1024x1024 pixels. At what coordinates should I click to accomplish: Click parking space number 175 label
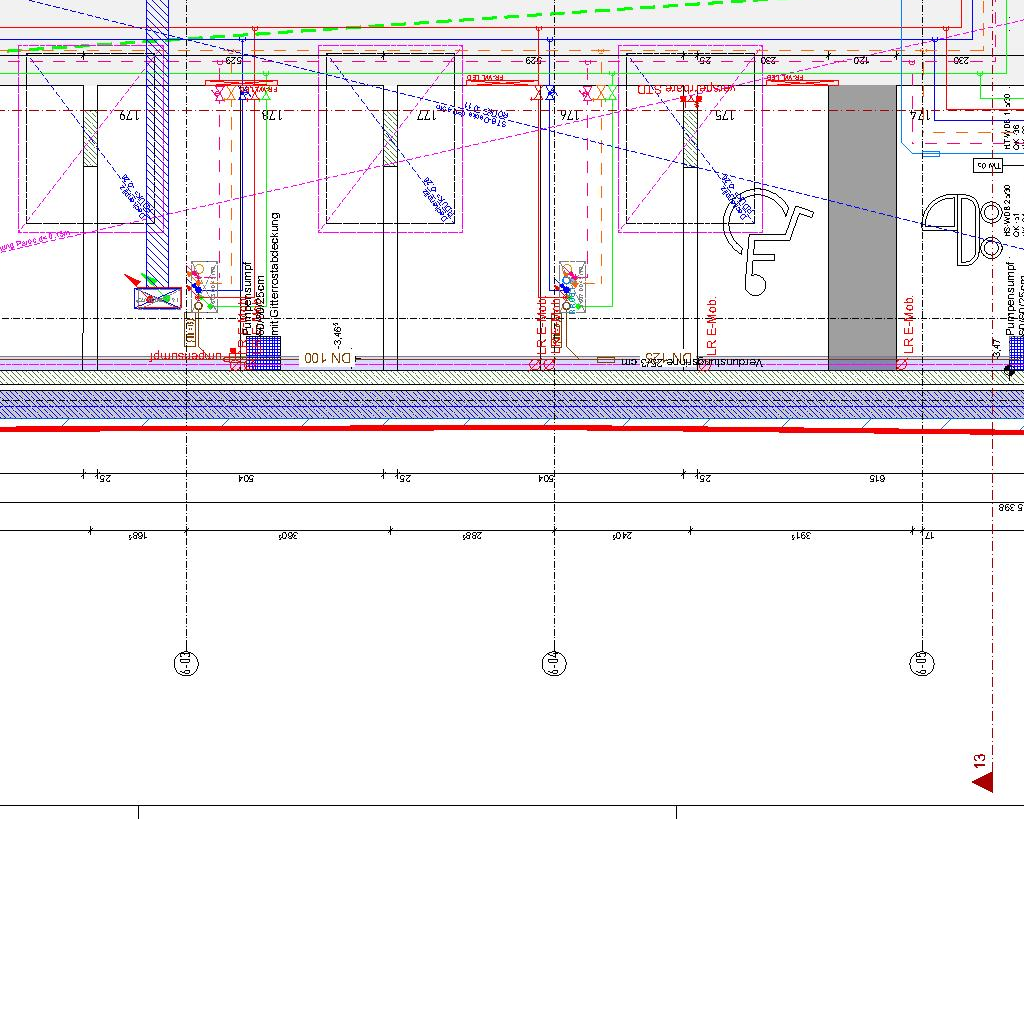coord(723,116)
